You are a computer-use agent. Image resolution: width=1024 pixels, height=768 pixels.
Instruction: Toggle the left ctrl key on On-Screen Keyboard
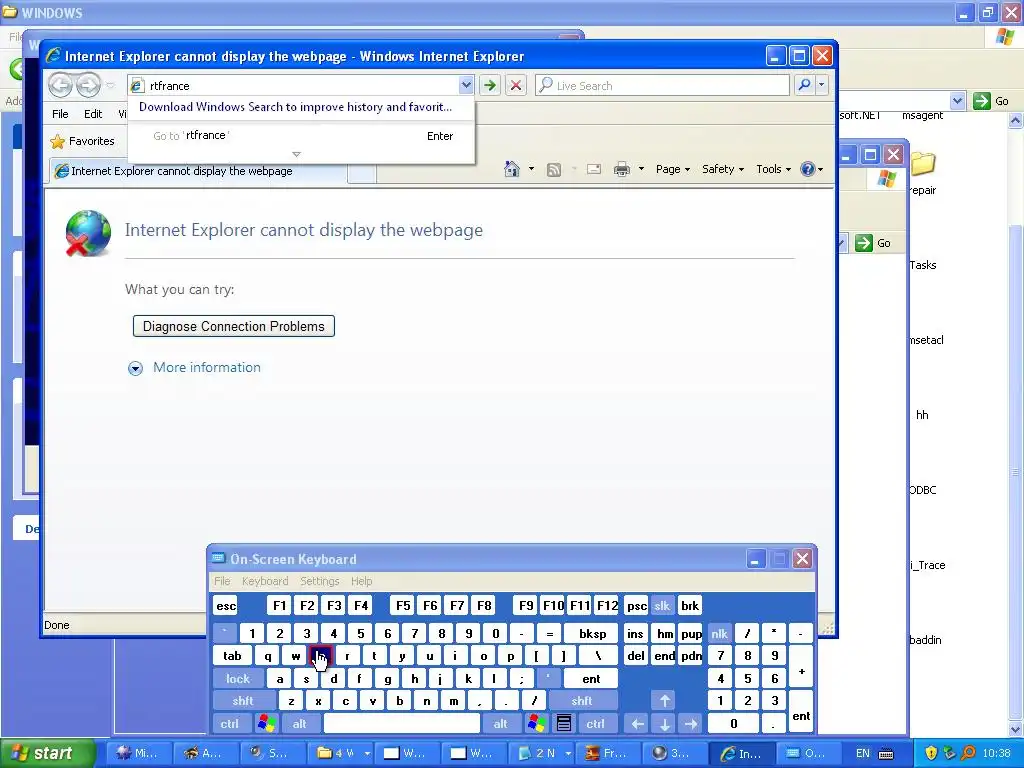tap(230, 724)
